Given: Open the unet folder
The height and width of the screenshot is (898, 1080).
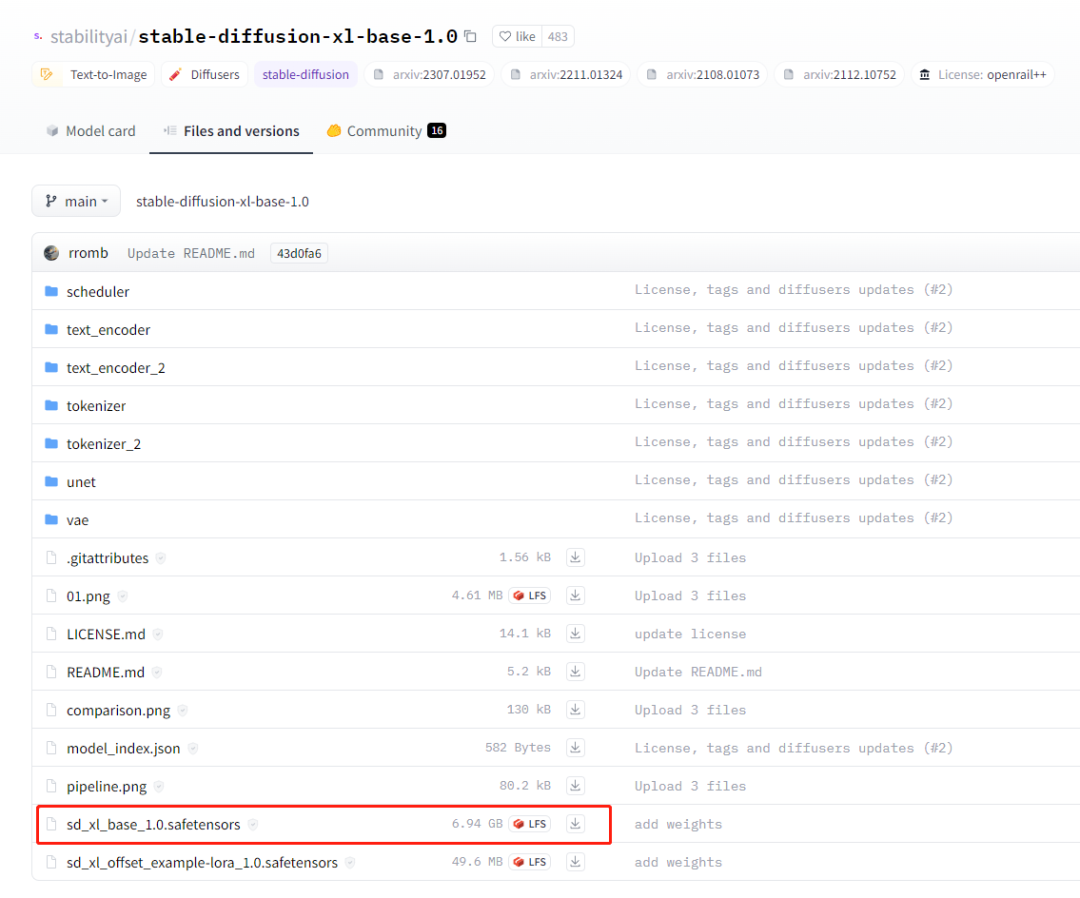Looking at the screenshot, I should pos(81,482).
